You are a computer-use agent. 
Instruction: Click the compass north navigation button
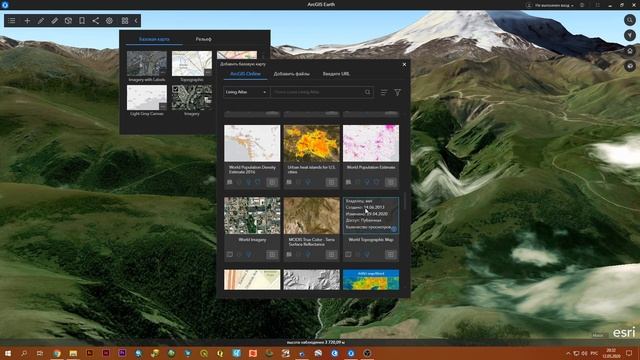[x=630, y=36]
